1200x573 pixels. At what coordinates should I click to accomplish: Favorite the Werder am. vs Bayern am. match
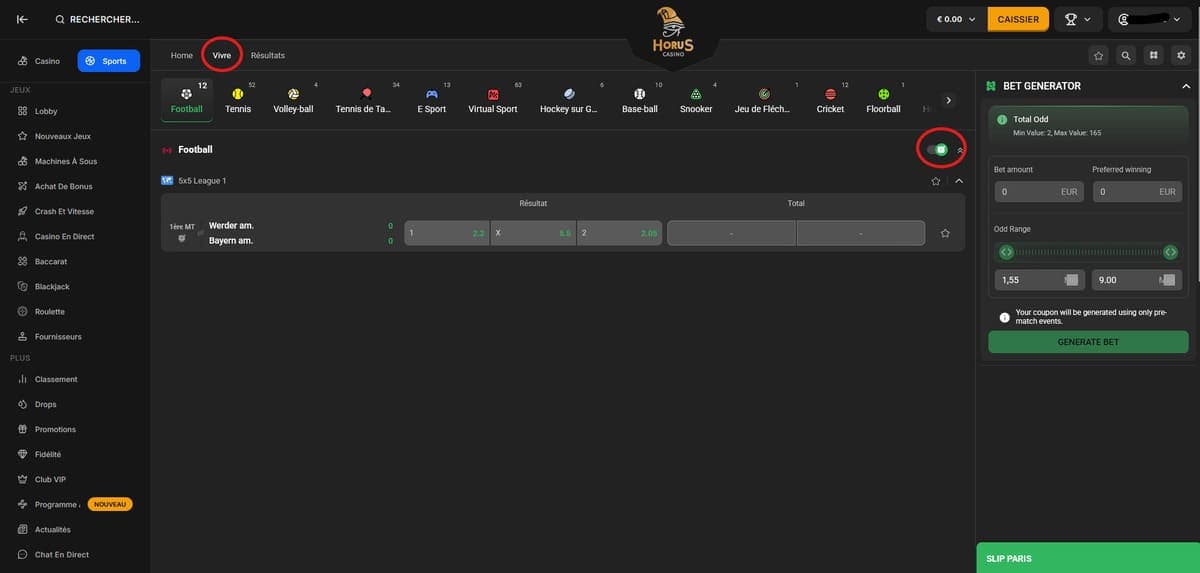point(945,233)
